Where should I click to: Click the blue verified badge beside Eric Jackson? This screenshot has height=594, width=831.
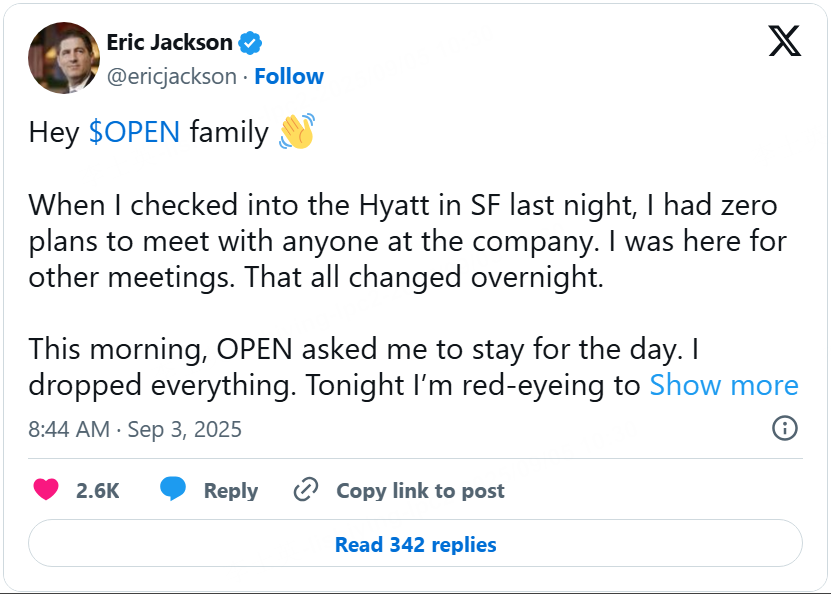pyautogui.click(x=250, y=43)
